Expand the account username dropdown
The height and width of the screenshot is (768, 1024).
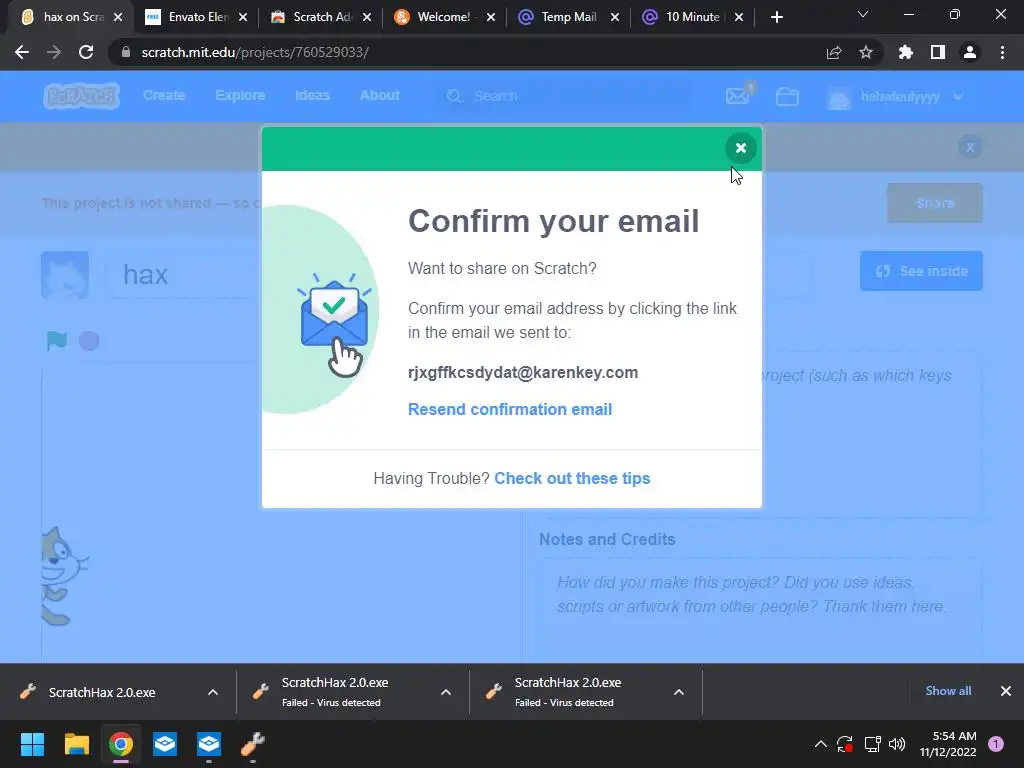pos(895,97)
